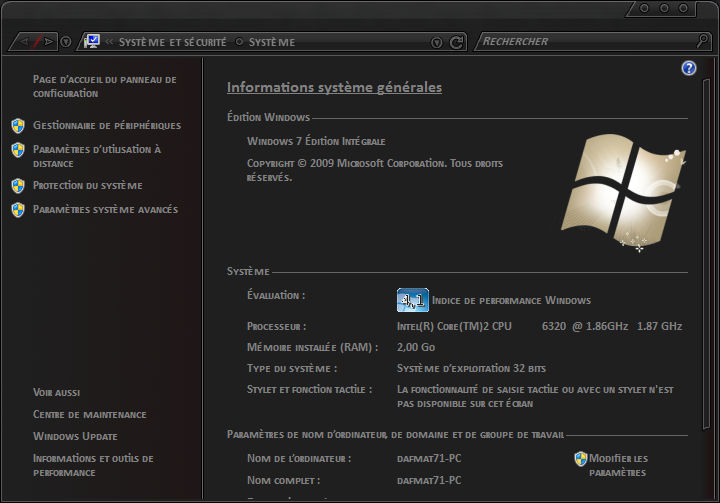Click Modifier les paramètres link
The height and width of the screenshot is (503, 720).
(x=618, y=465)
